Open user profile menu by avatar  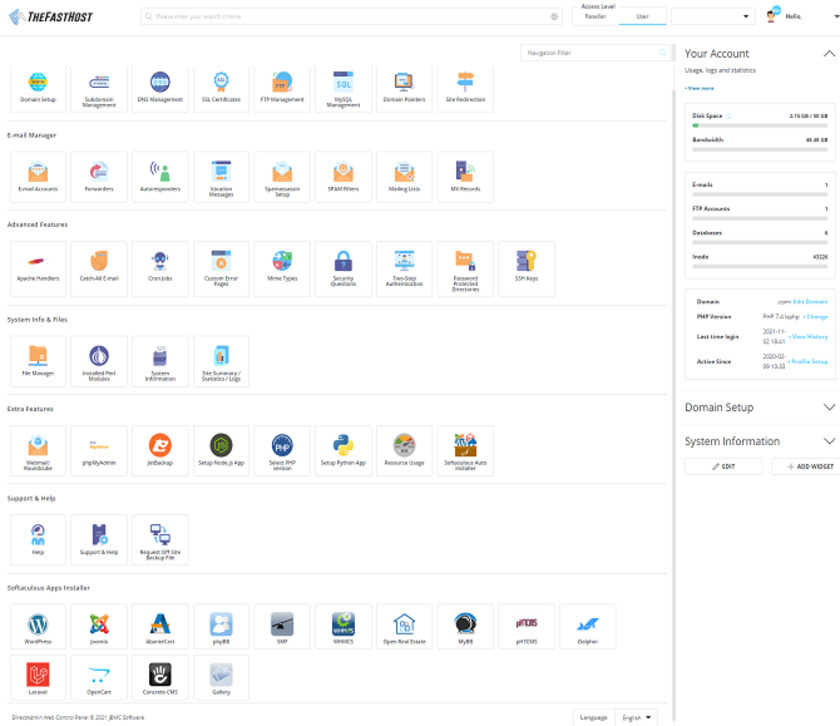tap(772, 16)
